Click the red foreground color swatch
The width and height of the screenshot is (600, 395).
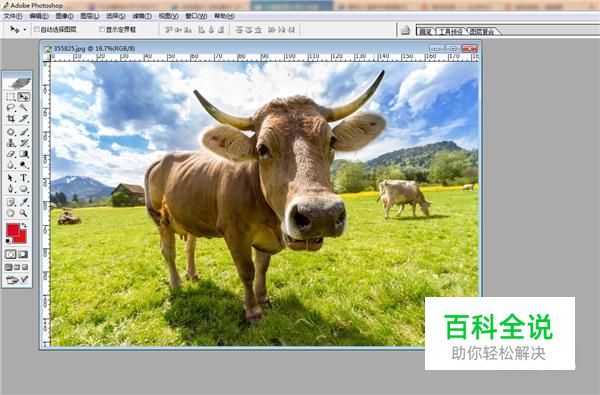(x=13, y=230)
